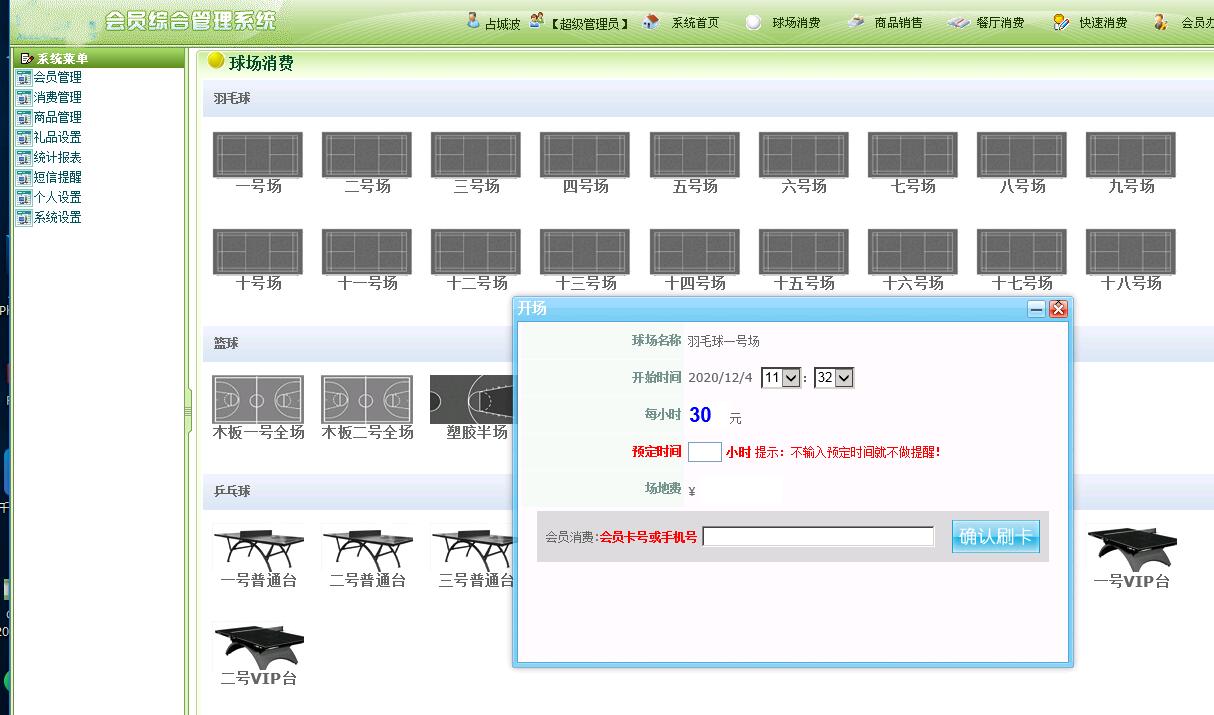The width and height of the screenshot is (1214, 715).
Task: Click the 确认刷卡 button
Action: pyautogui.click(x=996, y=537)
